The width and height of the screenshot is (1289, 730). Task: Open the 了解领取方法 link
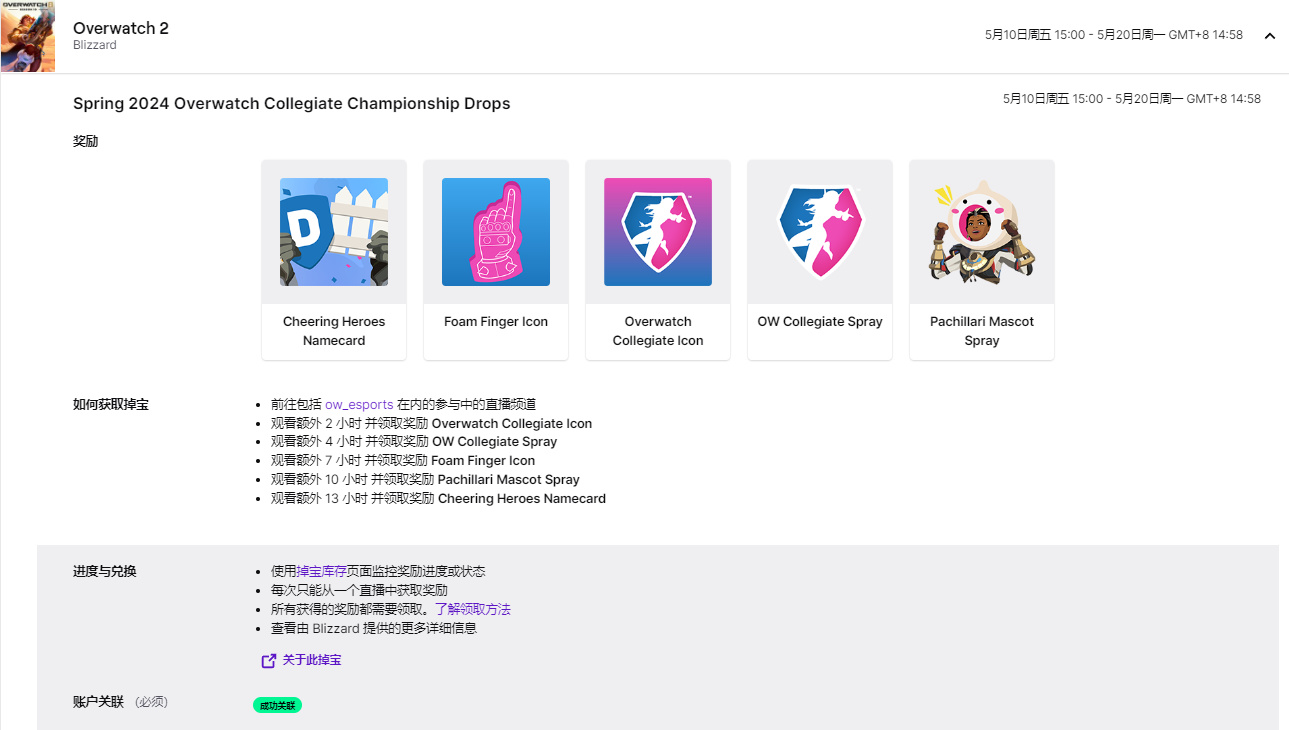tap(473, 609)
